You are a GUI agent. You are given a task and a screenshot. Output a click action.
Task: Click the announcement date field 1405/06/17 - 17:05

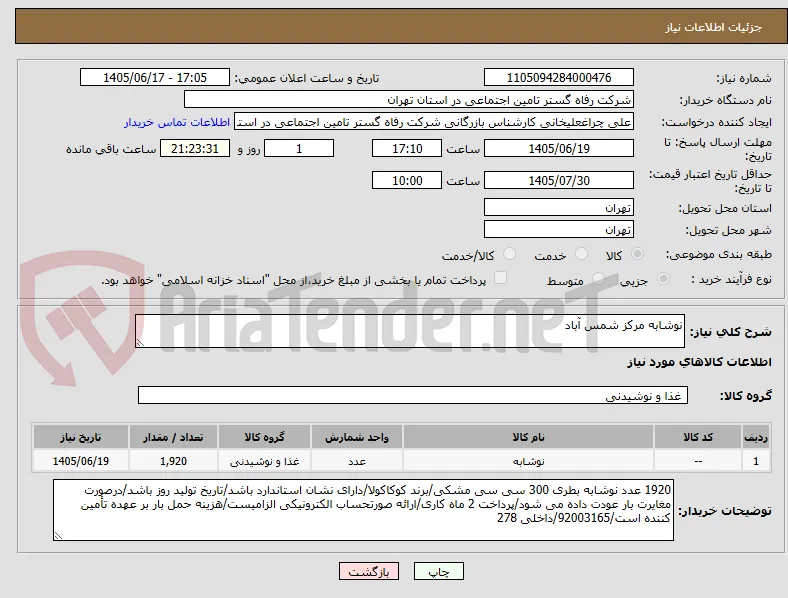click(155, 77)
